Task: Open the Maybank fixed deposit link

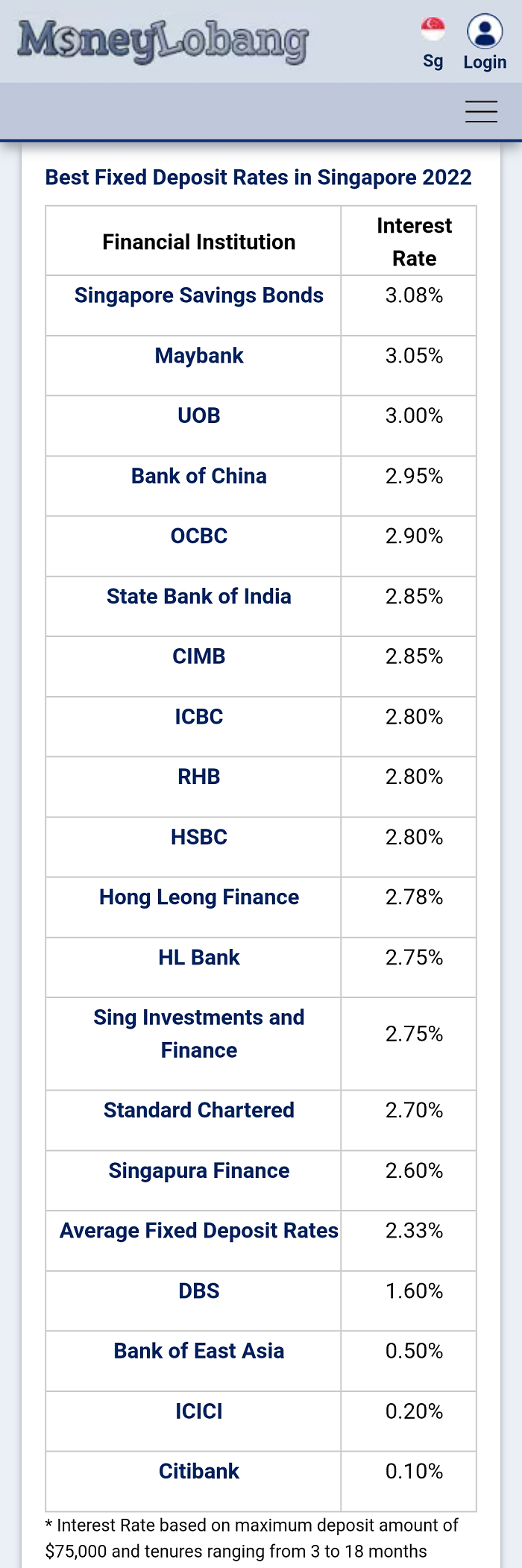Action: (199, 356)
